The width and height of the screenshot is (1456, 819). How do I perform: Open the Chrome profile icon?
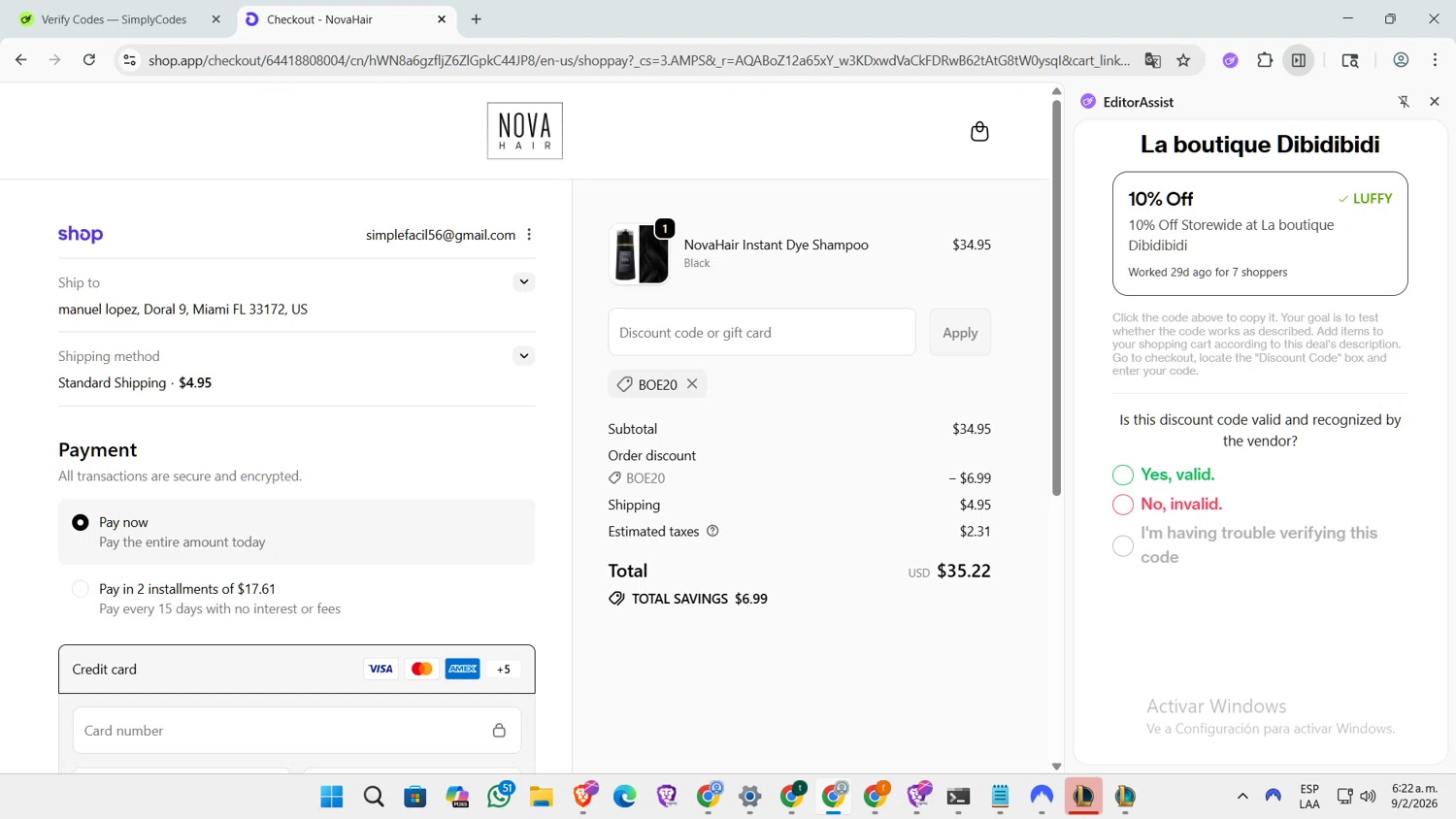1401,60
